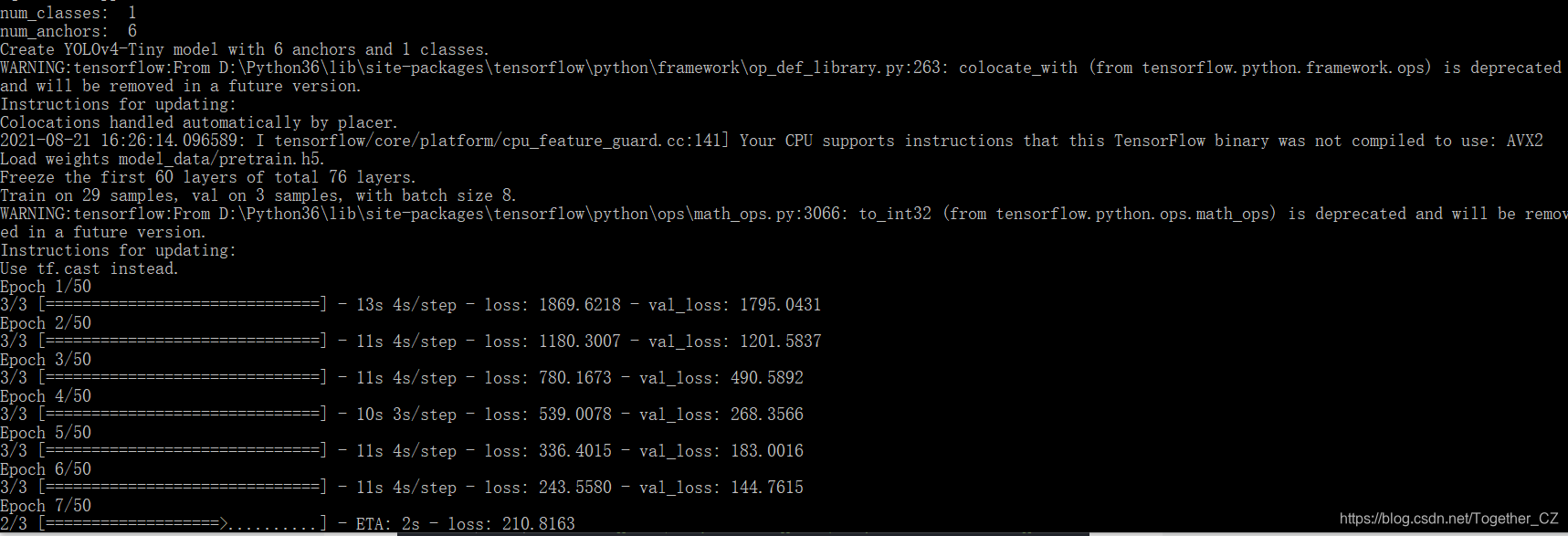The height and width of the screenshot is (536, 1568).
Task: Click the 'Epoch 2/50' label
Action: click(x=46, y=323)
